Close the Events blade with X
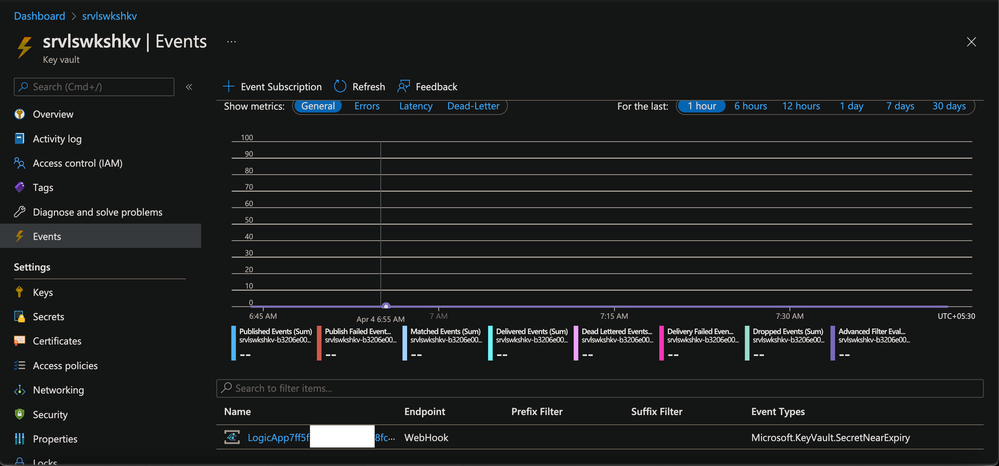The image size is (999, 466). tap(972, 41)
